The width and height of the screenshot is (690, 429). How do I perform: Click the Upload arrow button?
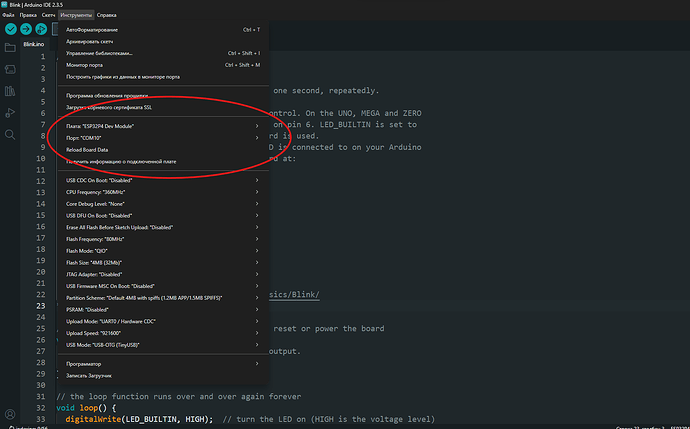[26, 29]
